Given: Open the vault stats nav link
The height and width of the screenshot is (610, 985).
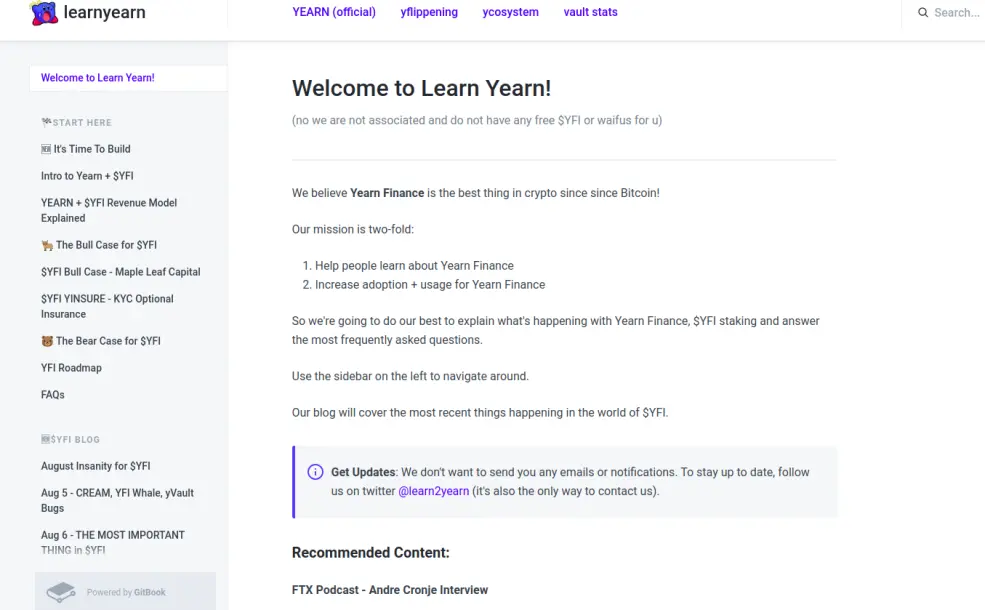Looking at the screenshot, I should click(590, 12).
